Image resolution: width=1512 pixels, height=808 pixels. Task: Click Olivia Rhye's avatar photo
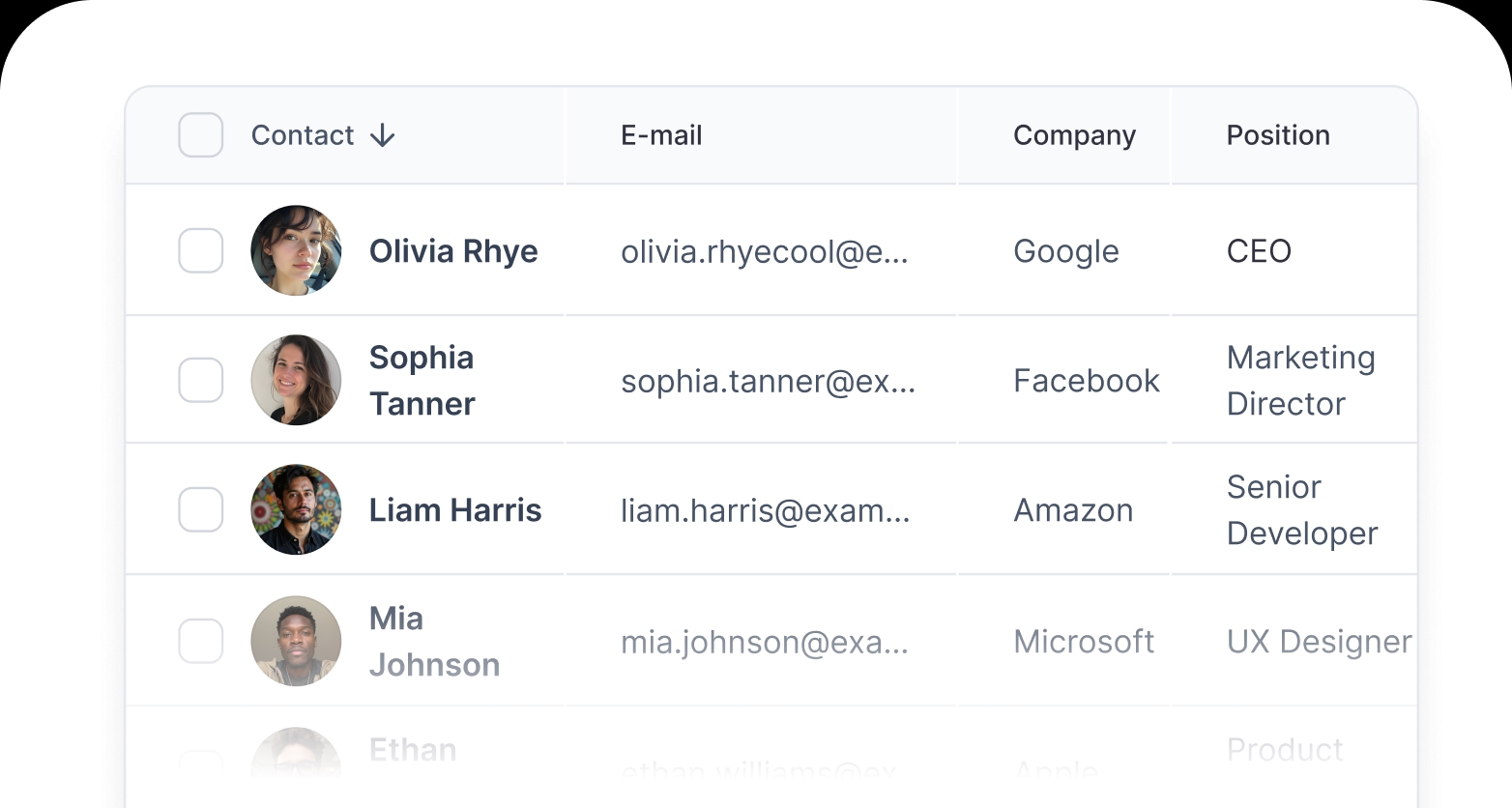coord(296,250)
